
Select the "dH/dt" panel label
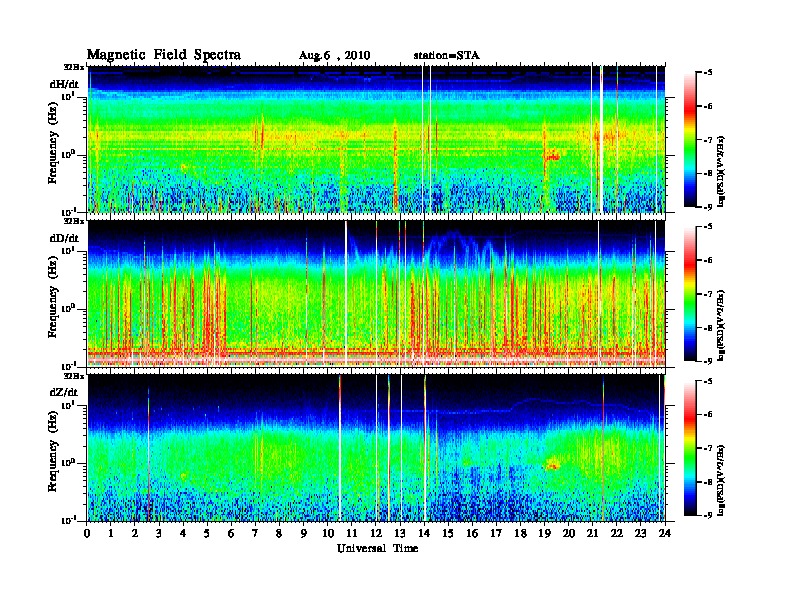pyautogui.click(x=64, y=84)
